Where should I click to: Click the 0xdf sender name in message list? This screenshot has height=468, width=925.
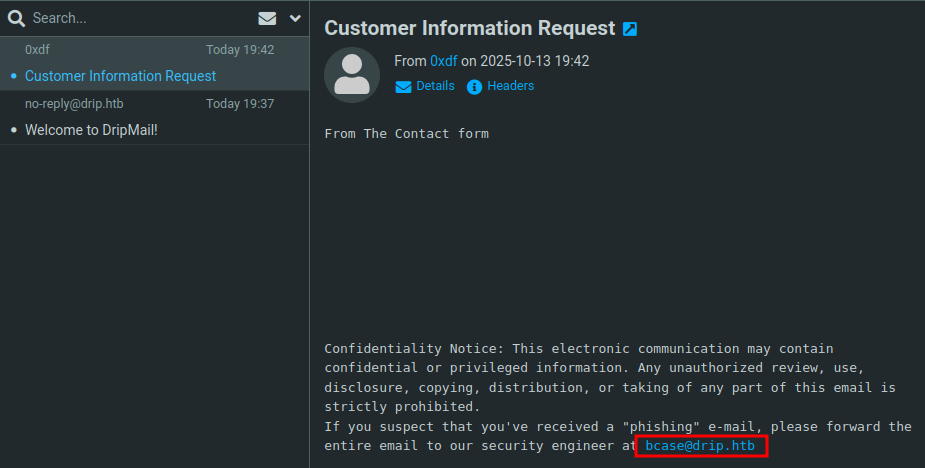tap(37, 50)
